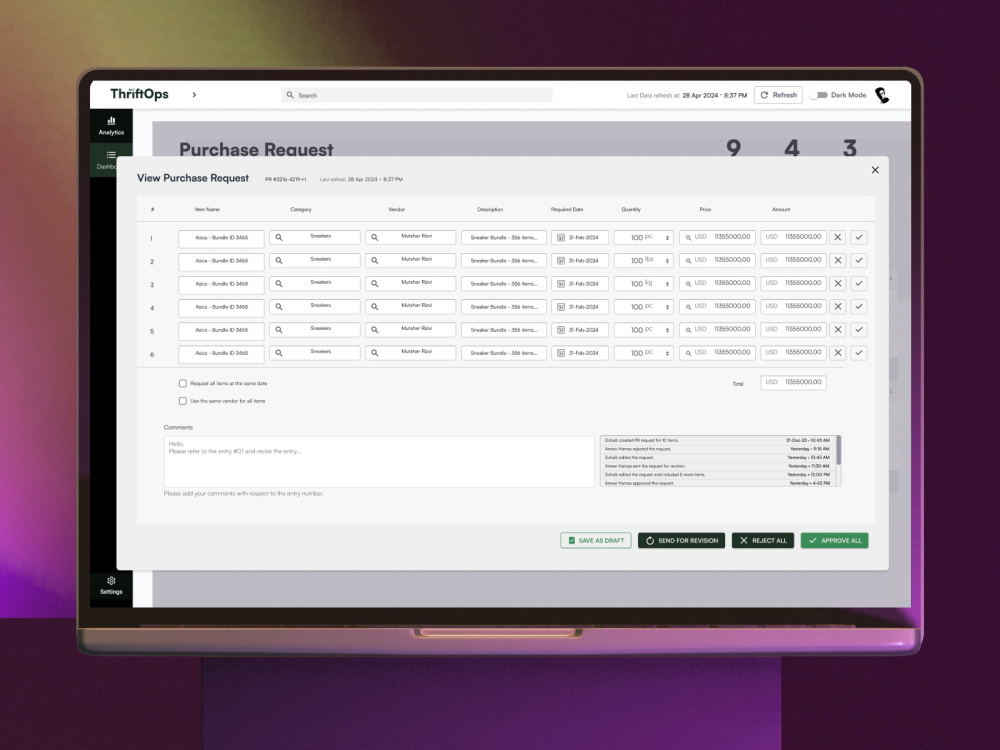The image size is (1000, 750).
Task: Click the Refresh button
Action: (778, 95)
